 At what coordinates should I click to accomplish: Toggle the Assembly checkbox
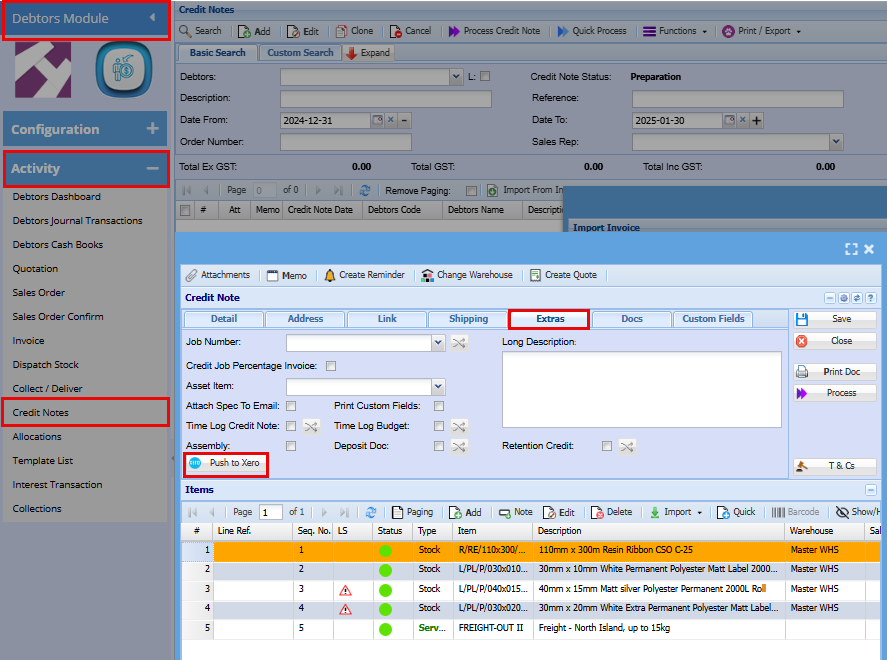click(x=291, y=446)
